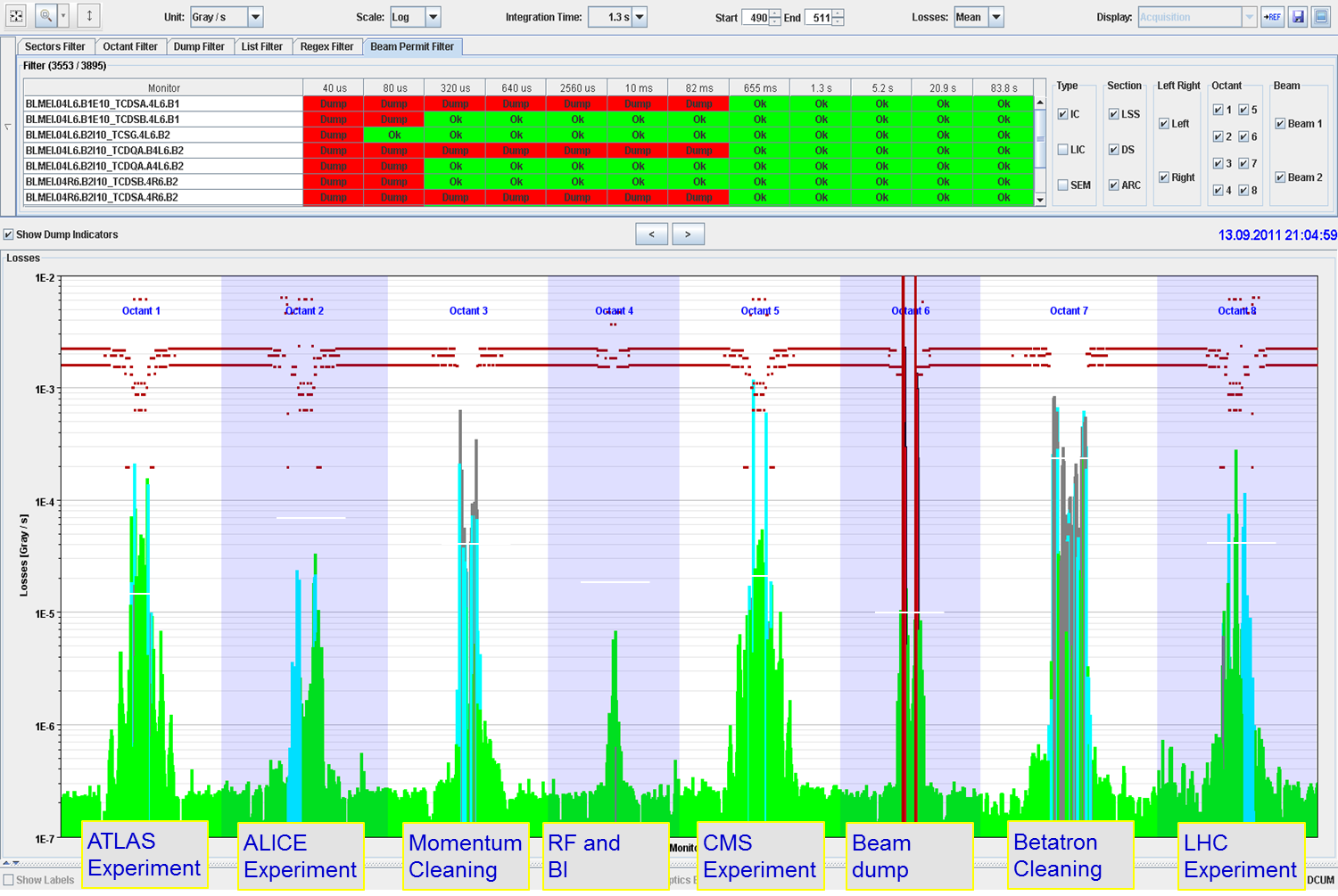Viewport: 1338px width, 896px height.
Task: Toggle the IC type checkbox
Action: [1063, 114]
